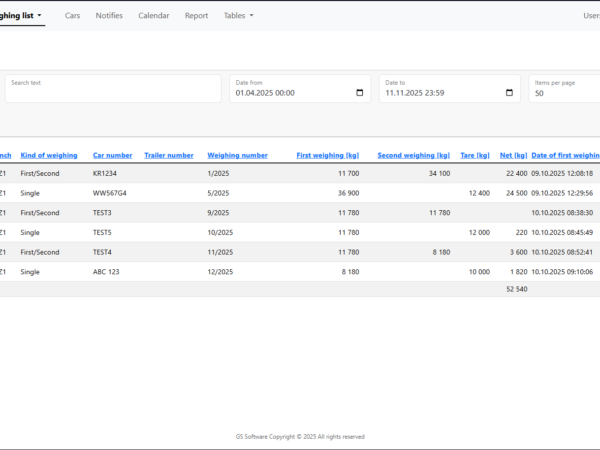Screen dimensions: 600x450
Task: Select car number TEST3 cell
Action: click(x=102, y=213)
